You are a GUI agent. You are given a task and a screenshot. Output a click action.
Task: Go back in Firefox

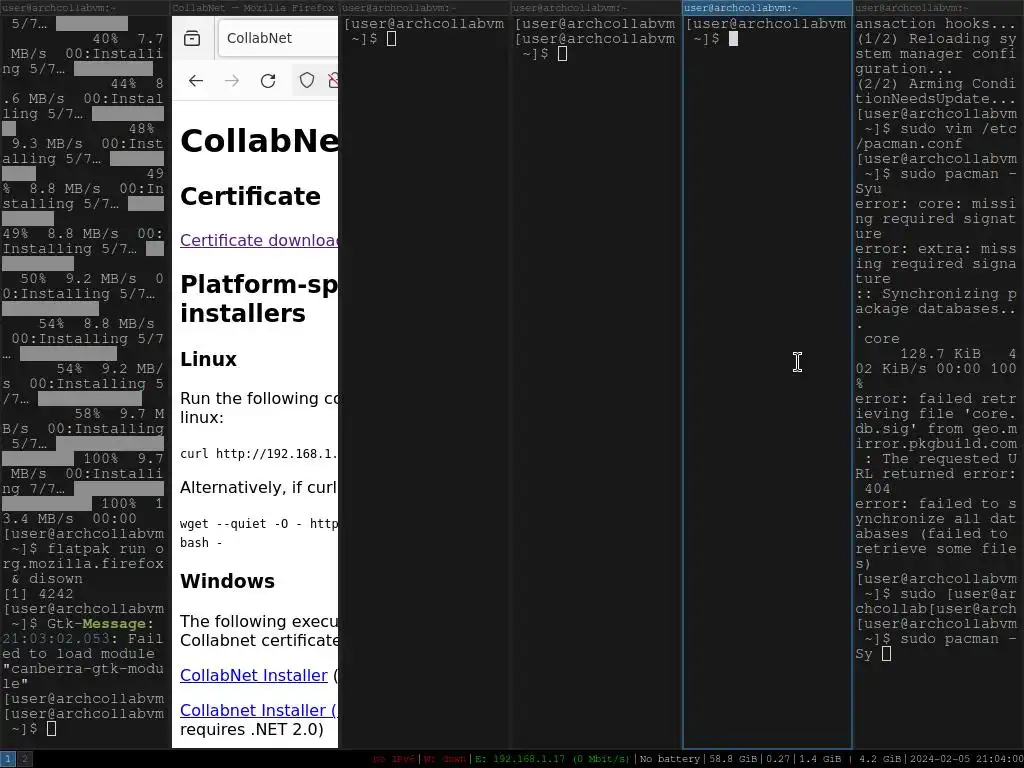click(x=196, y=80)
